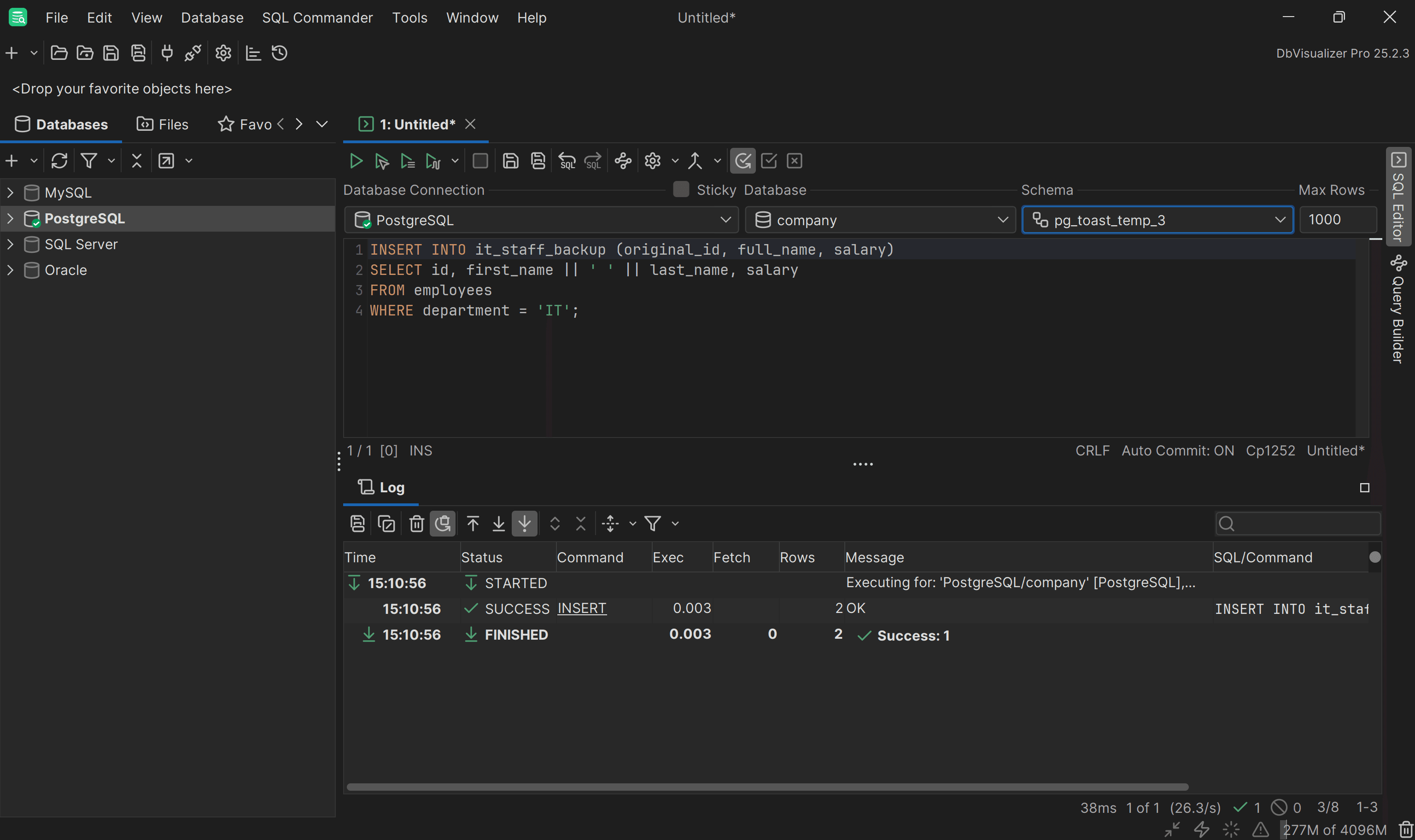
Task: Click Save As icon in editor toolbar
Action: click(538, 161)
